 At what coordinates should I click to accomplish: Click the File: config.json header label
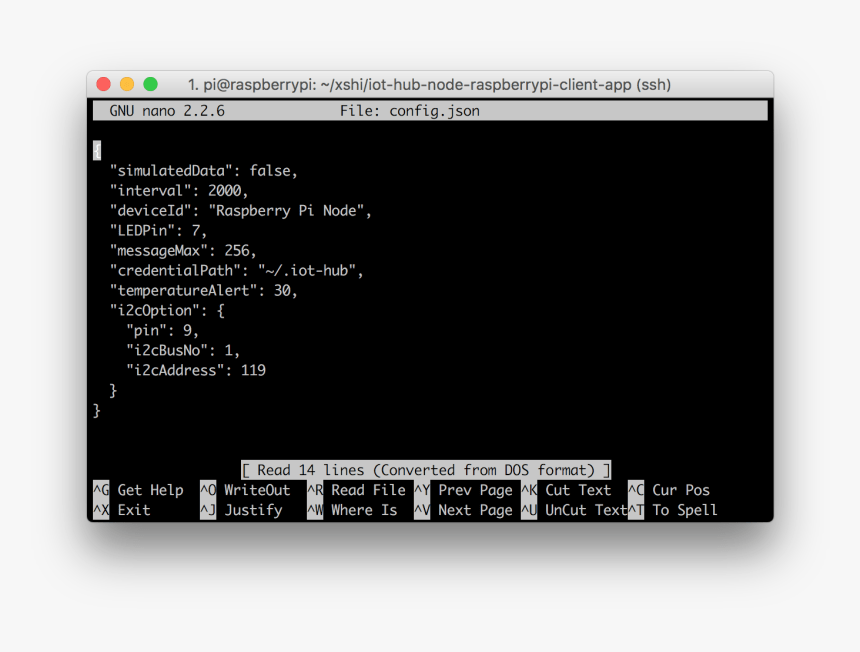409,111
